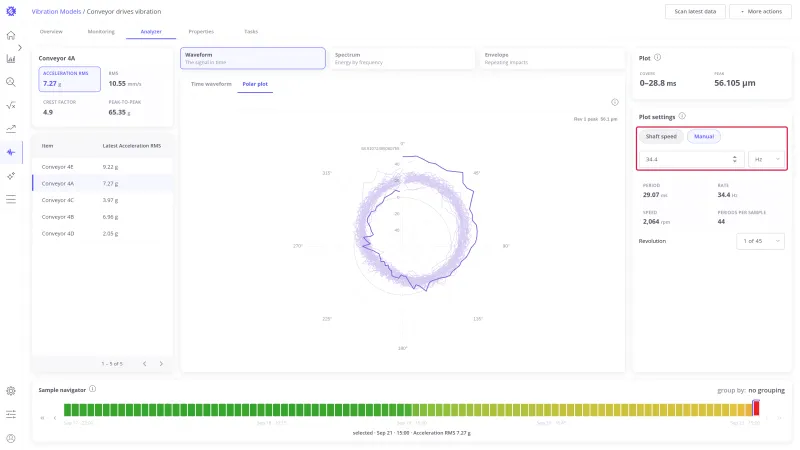800x450 pixels.
Task: Open the Revolution 1 of 45 dropdown
Action: tap(760, 241)
